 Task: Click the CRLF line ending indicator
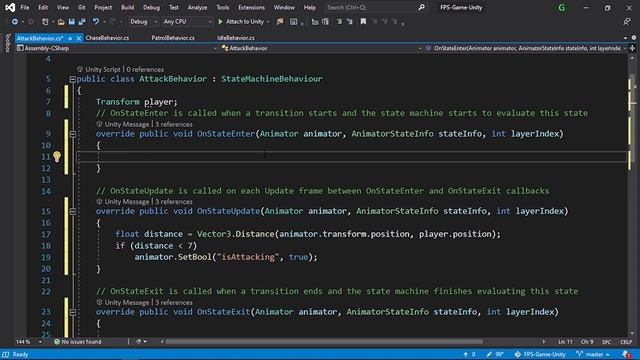626,342
